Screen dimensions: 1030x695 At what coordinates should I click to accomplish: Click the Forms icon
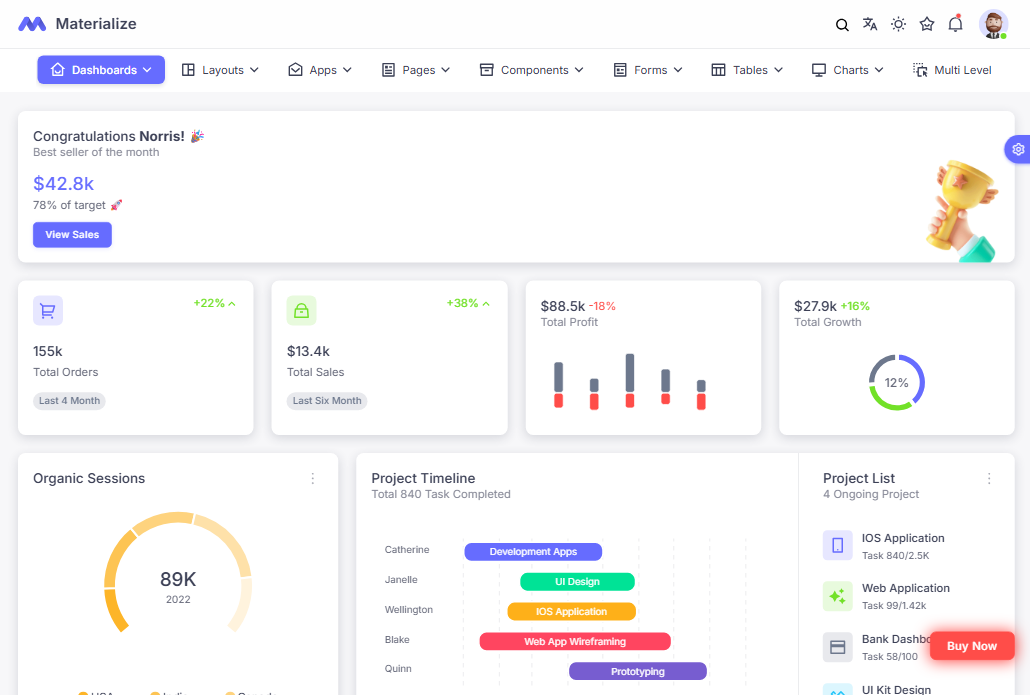[620, 70]
